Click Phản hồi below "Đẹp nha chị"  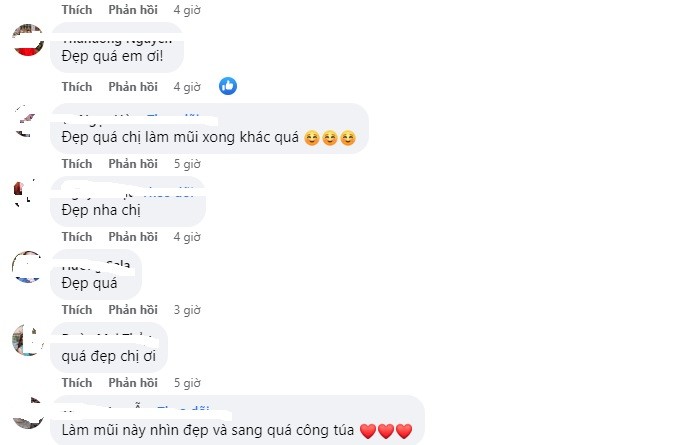133,237
